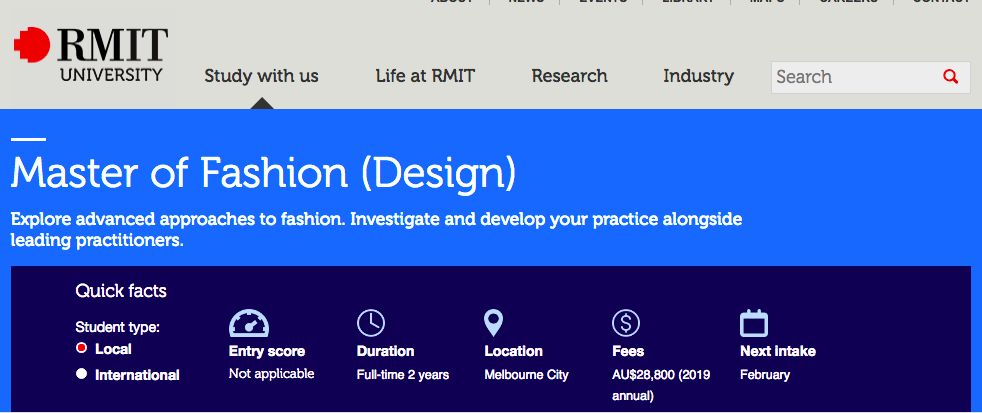Image resolution: width=982 pixels, height=413 pixels.
Task: Click the red search magnifier icon
Action: point(950,77)
